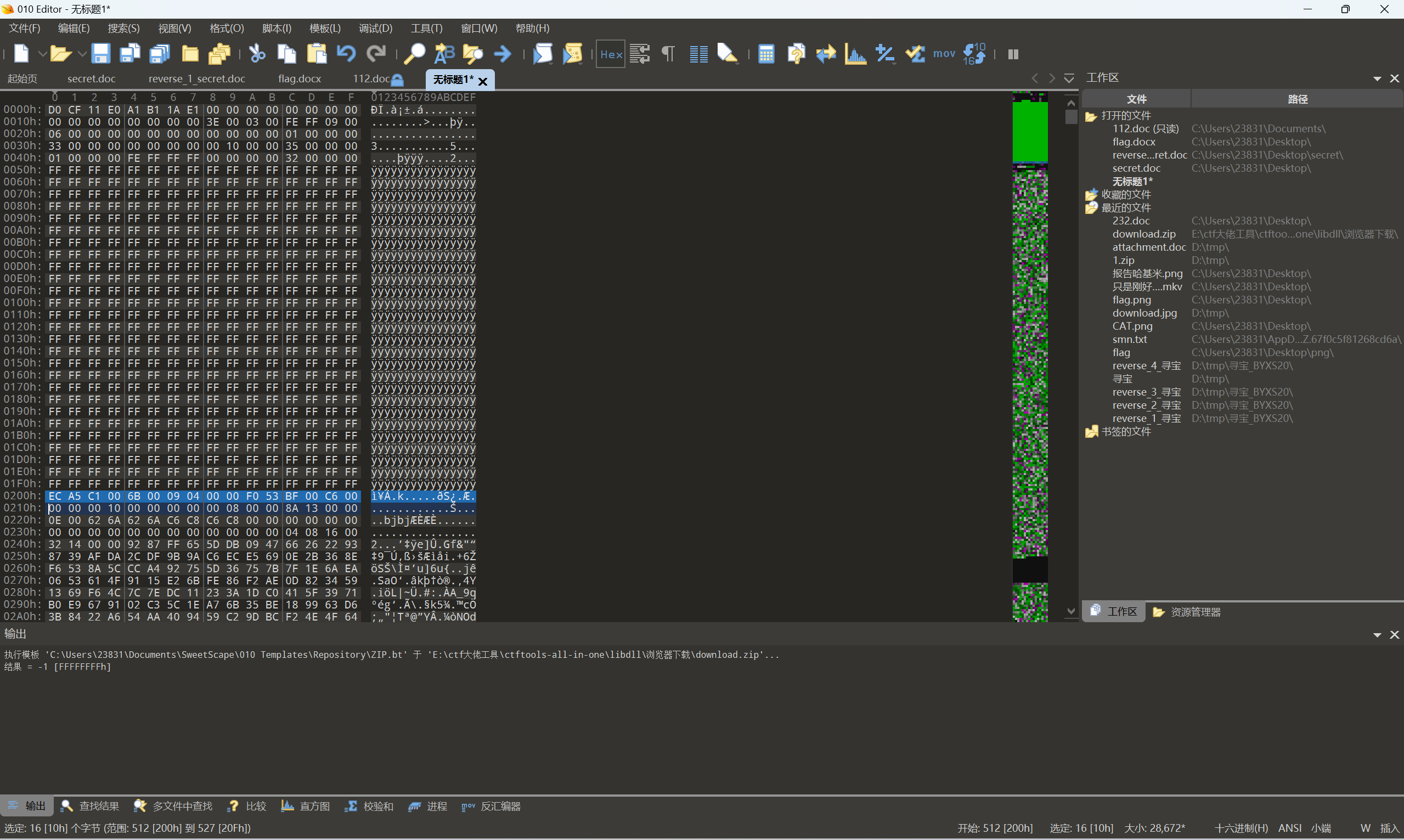Open the Find in Files icon
This screenshot has width=1404, height=840.
click(473, 54)
